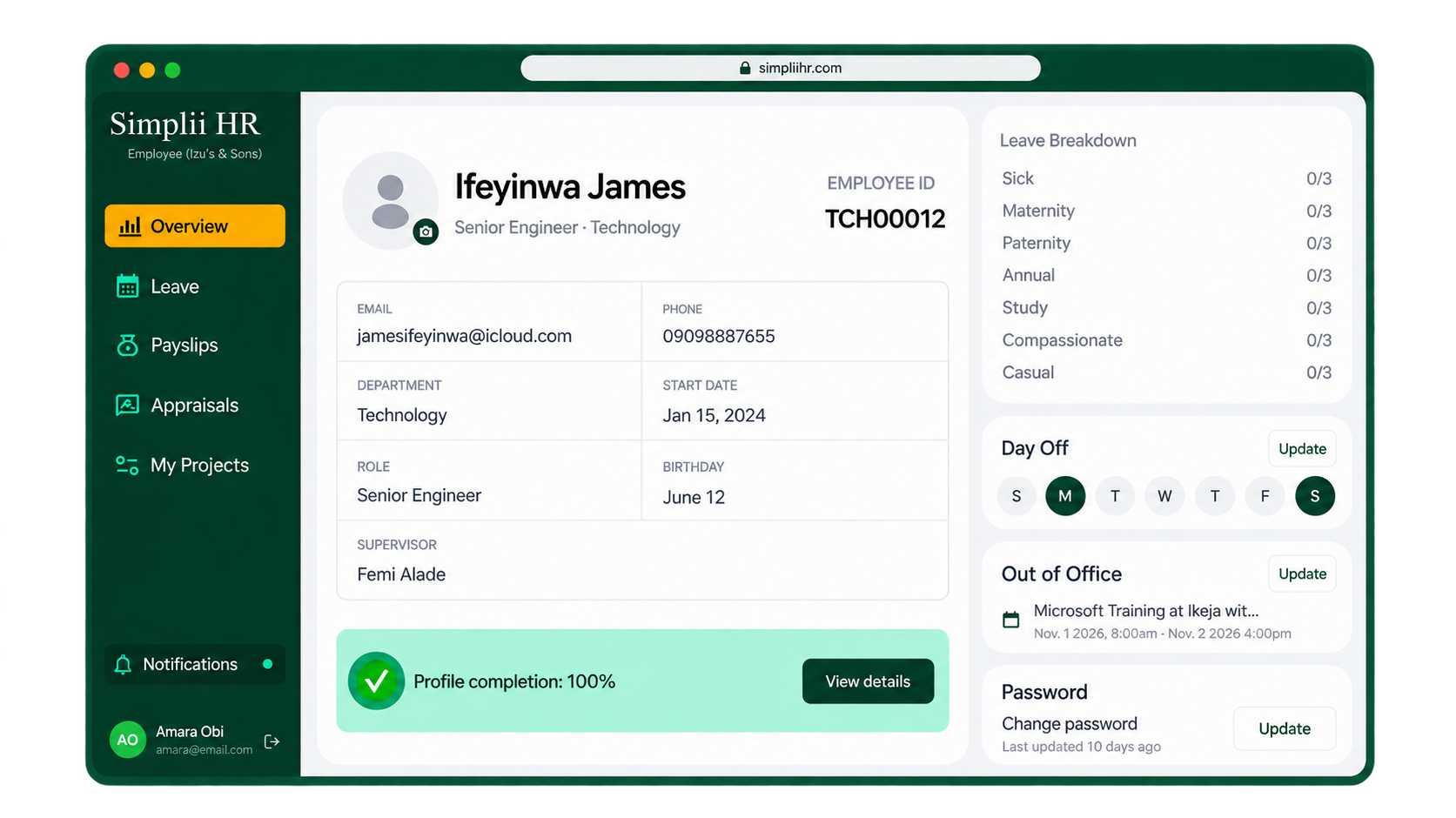Click the My Projects icon
The height and width of the screenshot is (818, 1456).
(128, 466)
